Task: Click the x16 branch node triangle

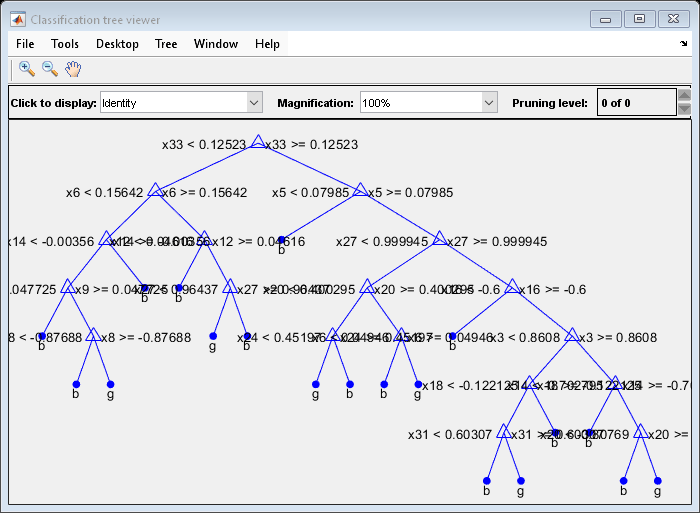Action: [x=513, y=288]
